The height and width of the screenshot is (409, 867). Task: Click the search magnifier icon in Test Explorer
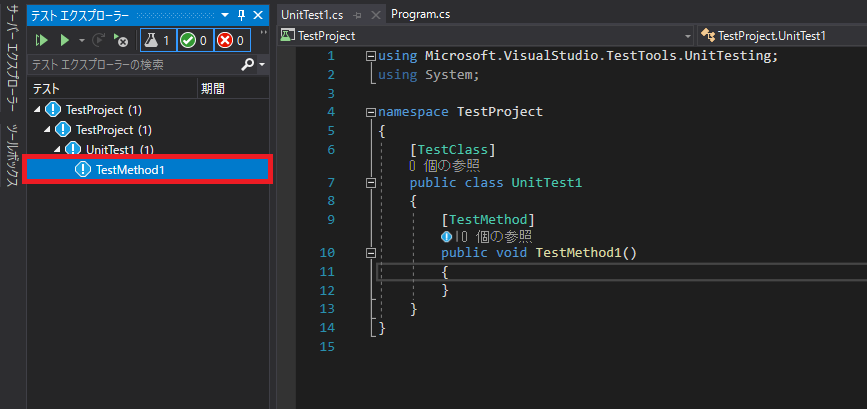click(249, 64)
